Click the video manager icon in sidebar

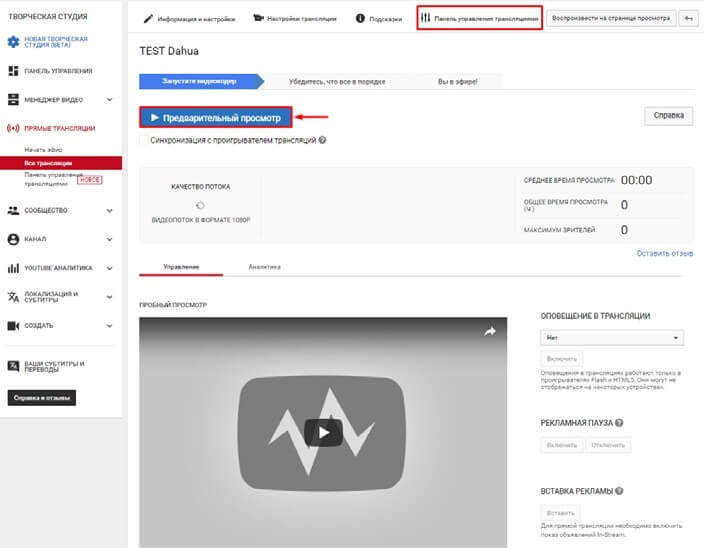[13, 100]
